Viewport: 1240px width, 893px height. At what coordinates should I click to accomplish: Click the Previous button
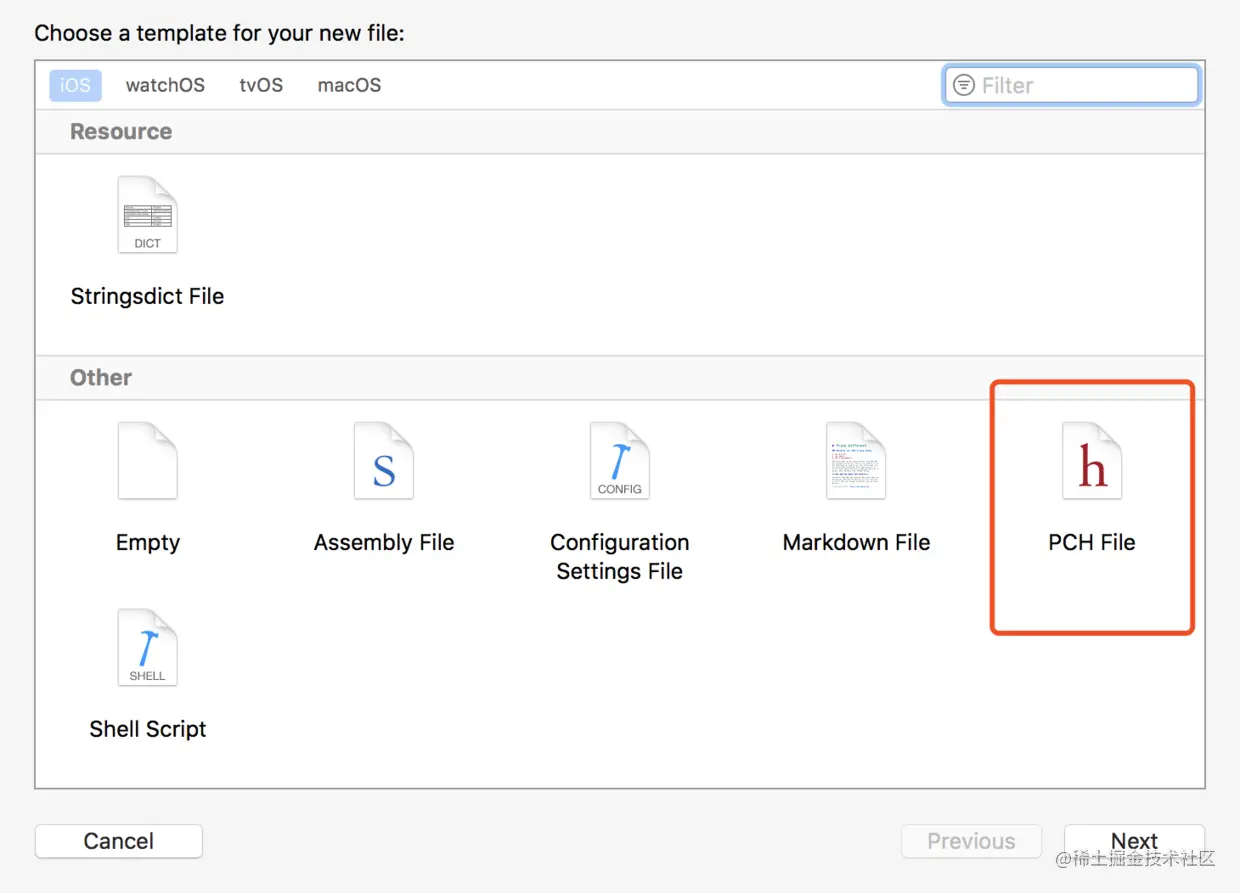[971, 841]
